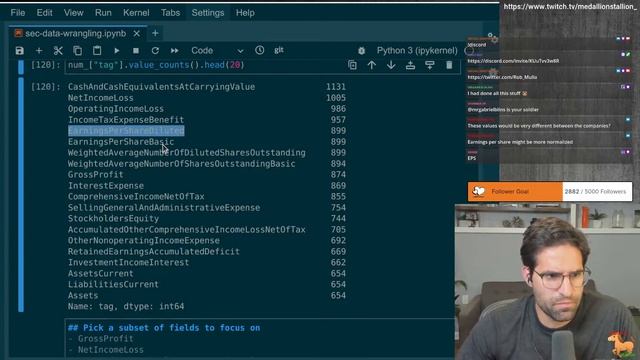Run the selected cell with the play icon
Image resolution: width=640 pixels, height=360 pixels.
click(x=117, y=51)
